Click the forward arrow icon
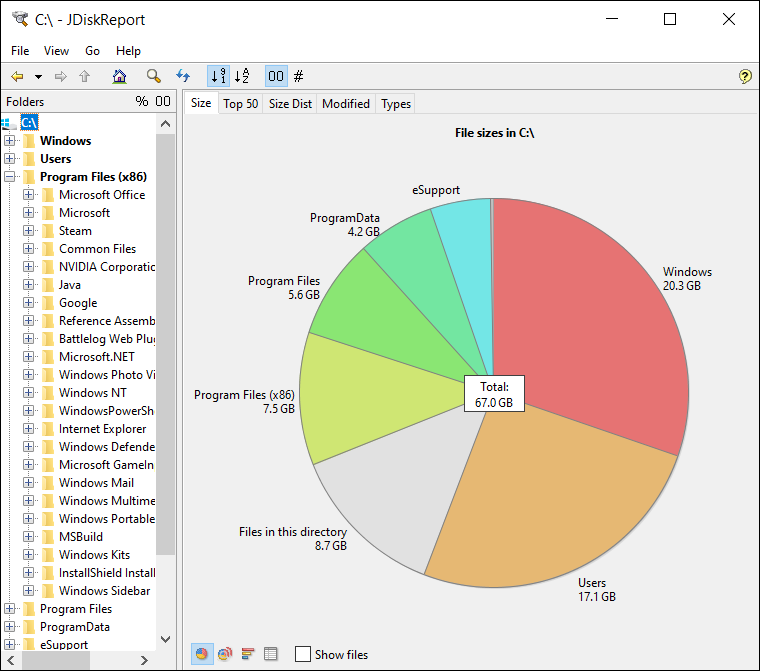The width and height of the screenshot is (760, 671). 61,77
